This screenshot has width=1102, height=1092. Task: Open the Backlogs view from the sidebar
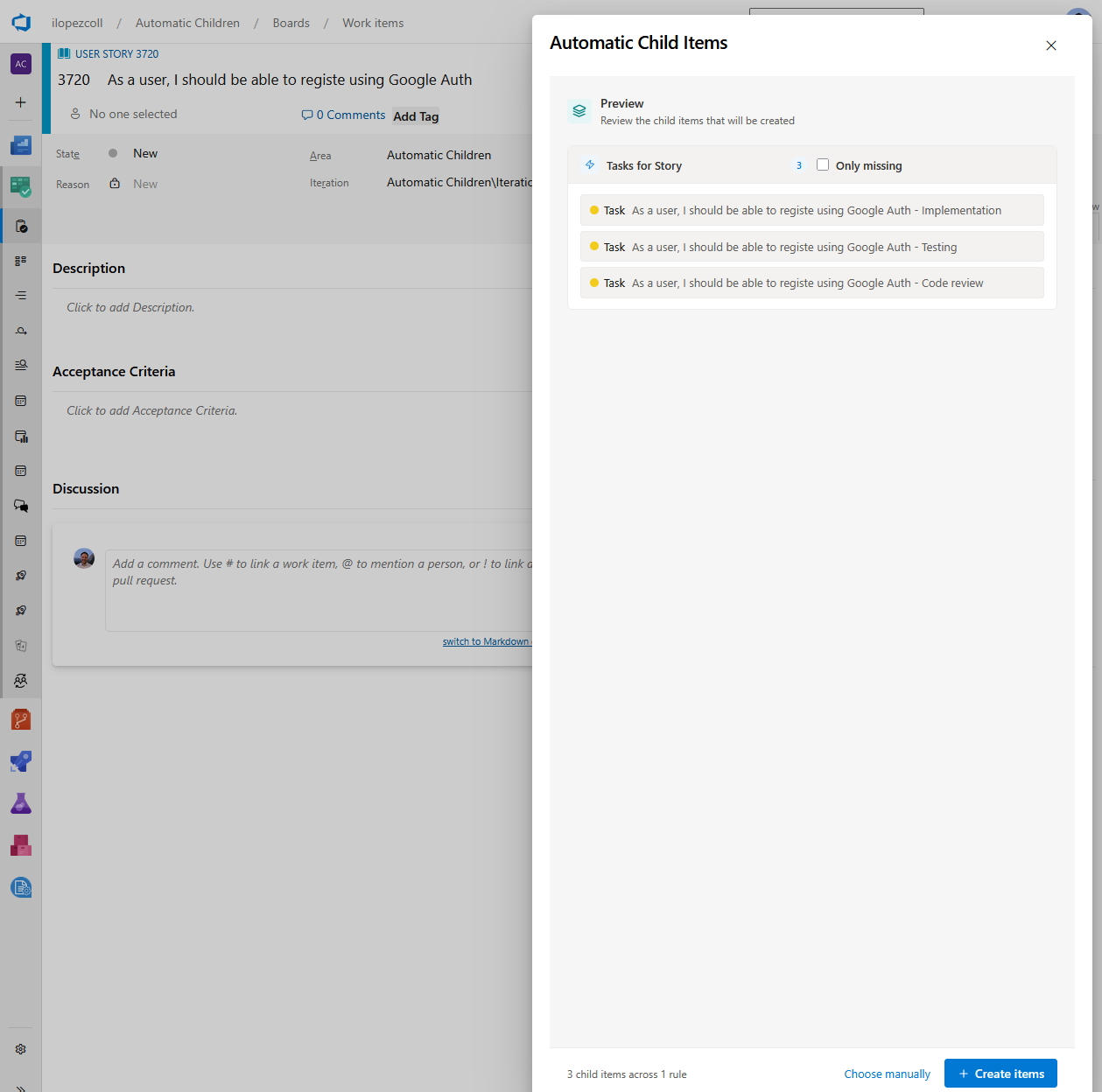coord(20,295)
